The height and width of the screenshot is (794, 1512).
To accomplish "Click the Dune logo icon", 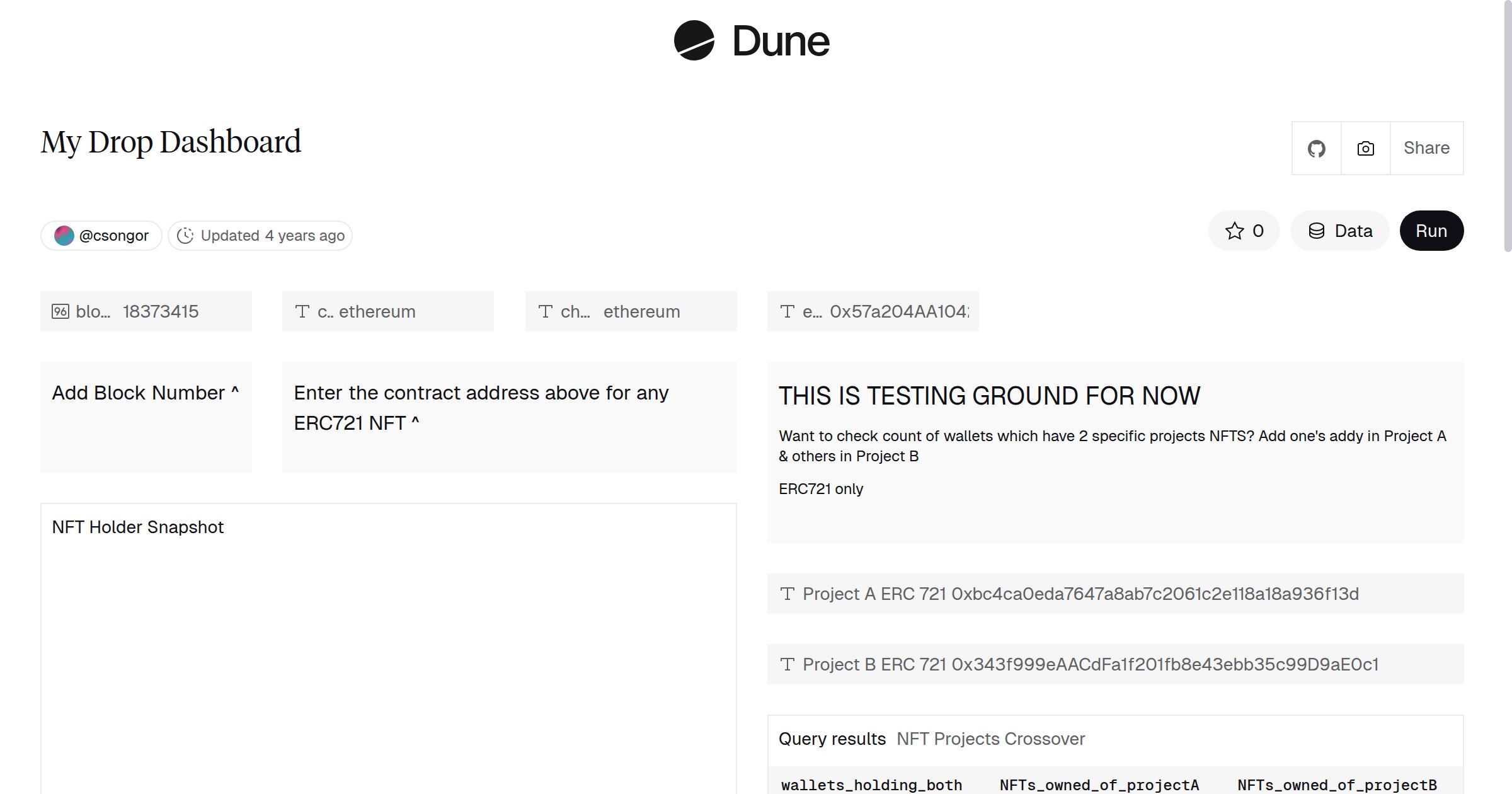I will [x=694, y=40].
